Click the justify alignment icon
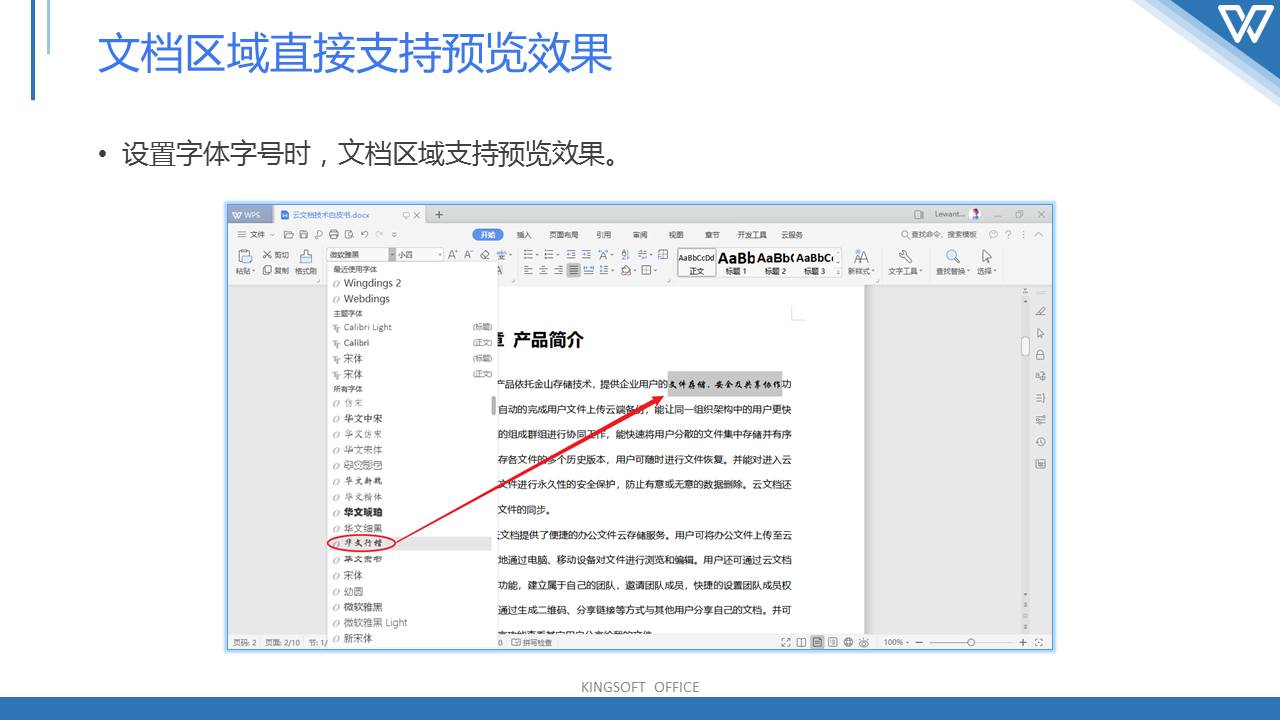Image resolution: width=1280 pixels, height=720 pixels. 573,270
